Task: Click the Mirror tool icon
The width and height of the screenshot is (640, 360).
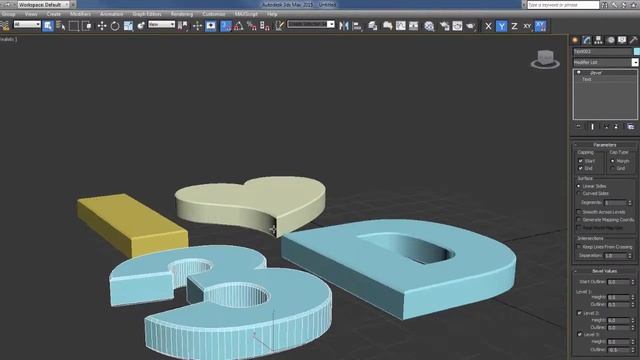Action: click(344, 26)
